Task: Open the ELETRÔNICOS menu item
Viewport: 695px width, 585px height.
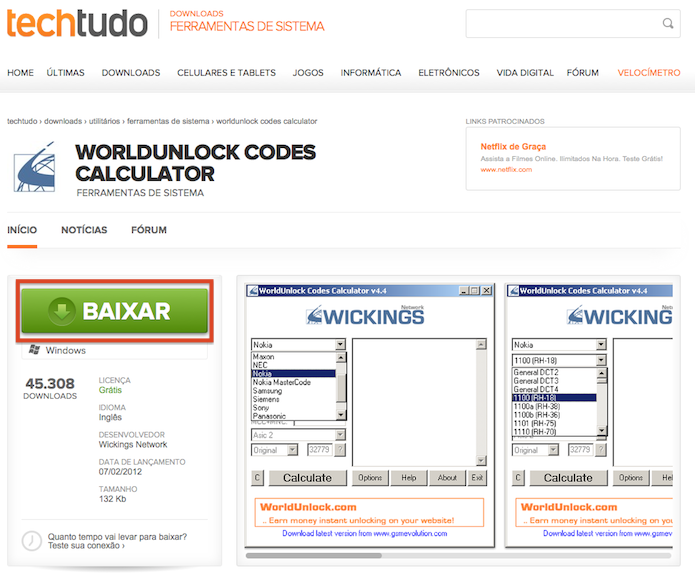Action: click(x=449, y=73)
